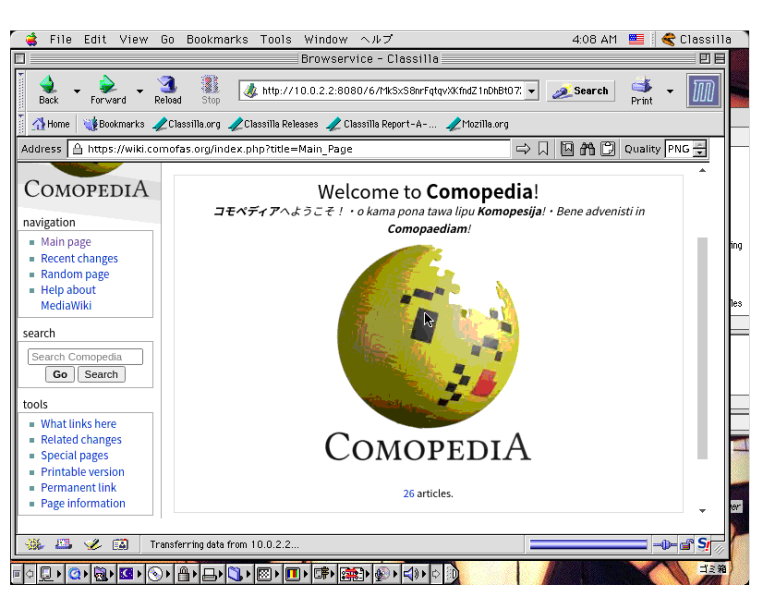
Task: Click the Go button under search
Action: (x=60, y=374)
